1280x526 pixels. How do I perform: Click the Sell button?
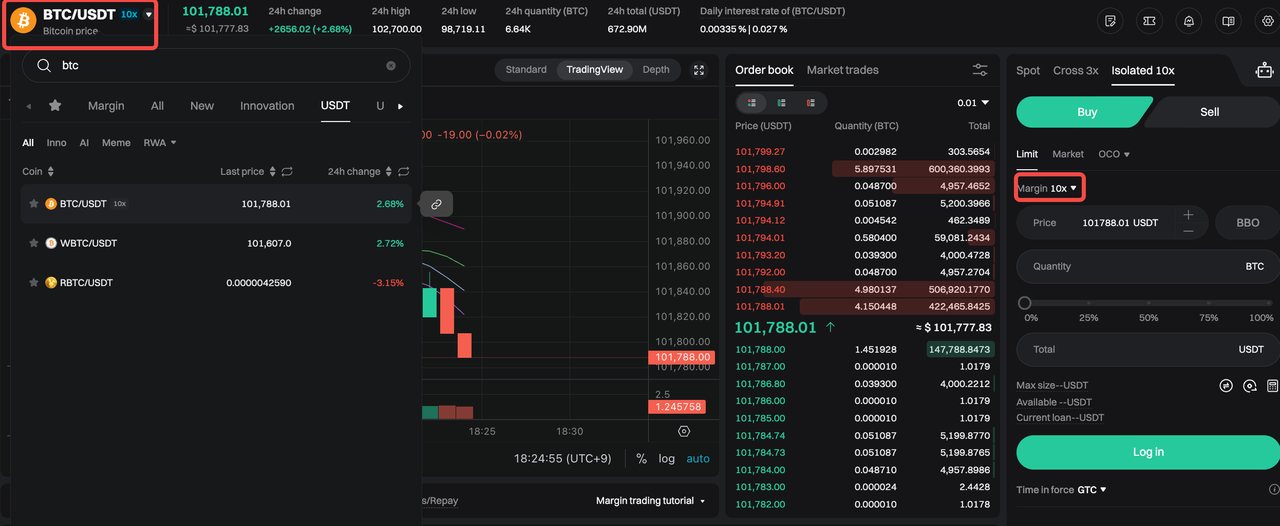click(x=1211, y=112)
